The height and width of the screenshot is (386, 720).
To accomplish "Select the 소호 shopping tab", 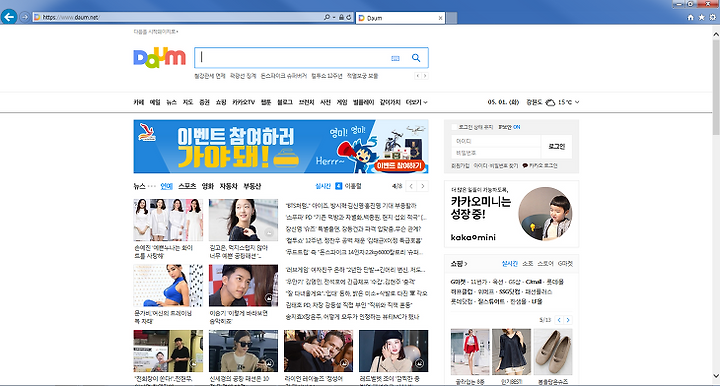I will (528, 263).
